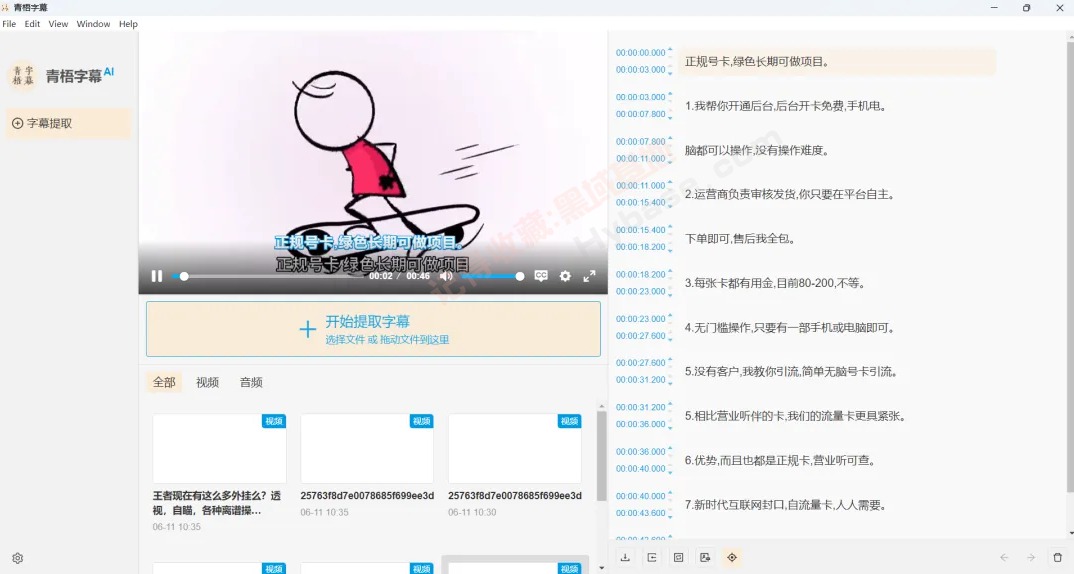Click the export subtitles download icon
Viewport: 1074px width, 574px height.
[625, 558]
